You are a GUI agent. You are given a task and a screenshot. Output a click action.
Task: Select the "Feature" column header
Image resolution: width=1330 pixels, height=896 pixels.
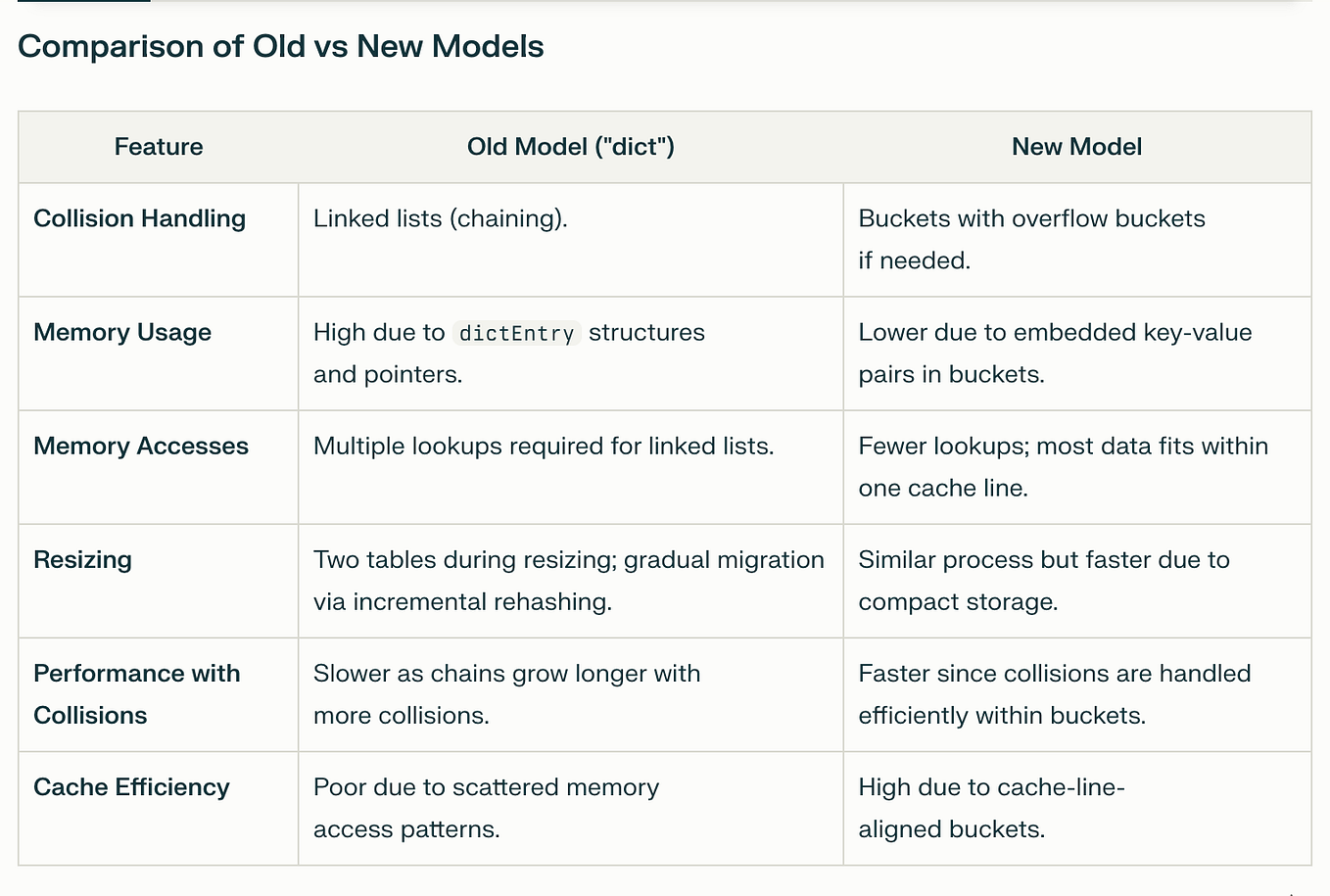tap(159, 147)
